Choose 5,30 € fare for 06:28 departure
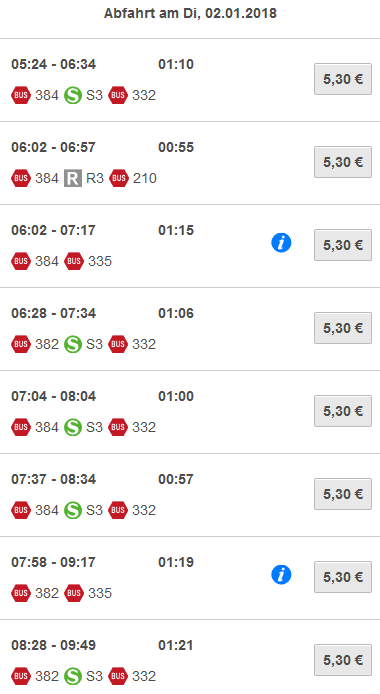This screenshot has width=380, height=694. [343, 328]
